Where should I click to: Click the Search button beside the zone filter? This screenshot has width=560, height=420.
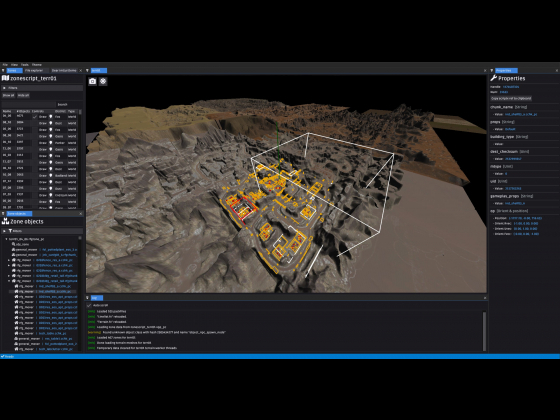click(x=62, y=105)
